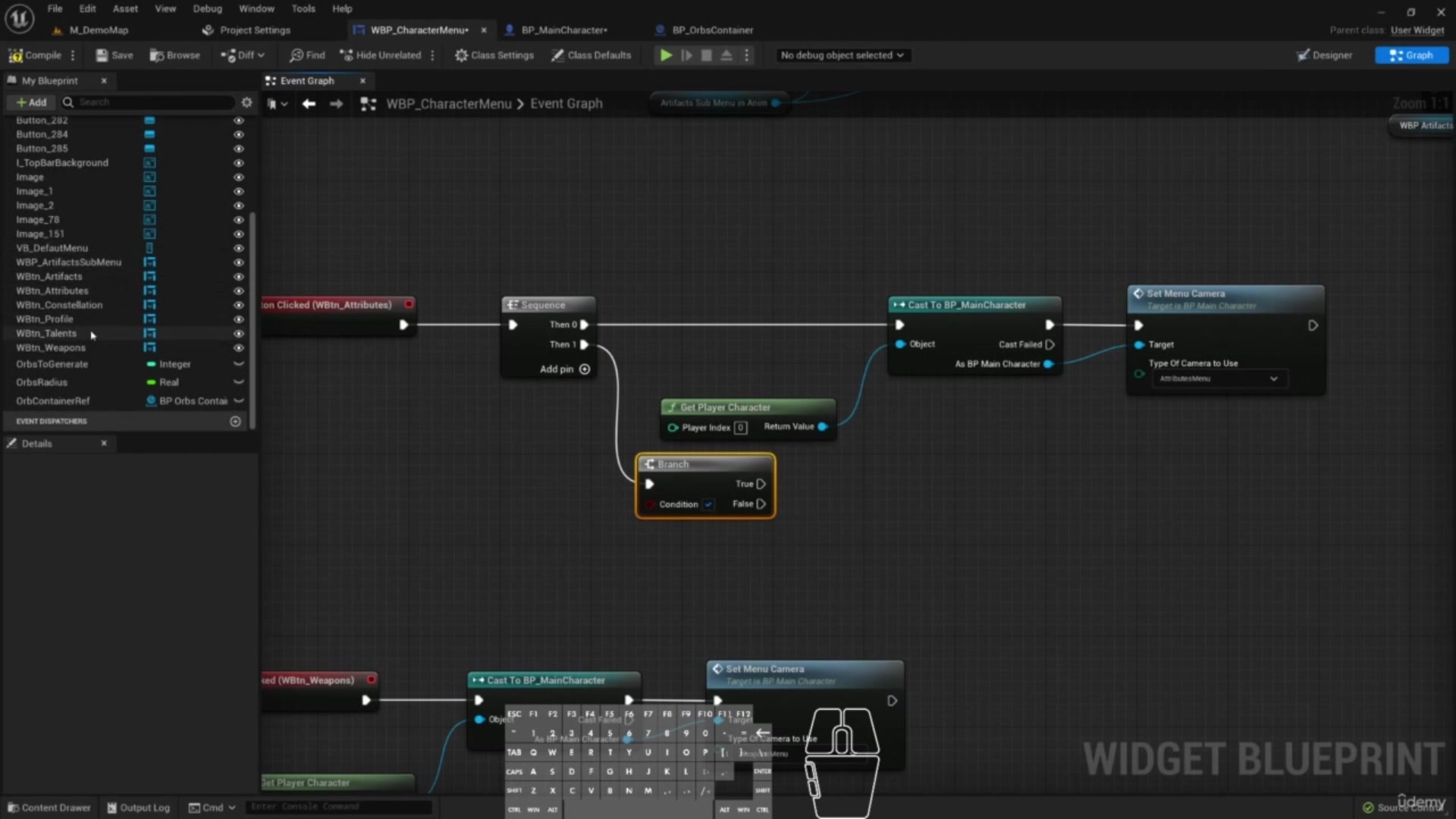Close the WBP_CharacterMenu tab
The image size is (1456, 819).
(484, 30)
